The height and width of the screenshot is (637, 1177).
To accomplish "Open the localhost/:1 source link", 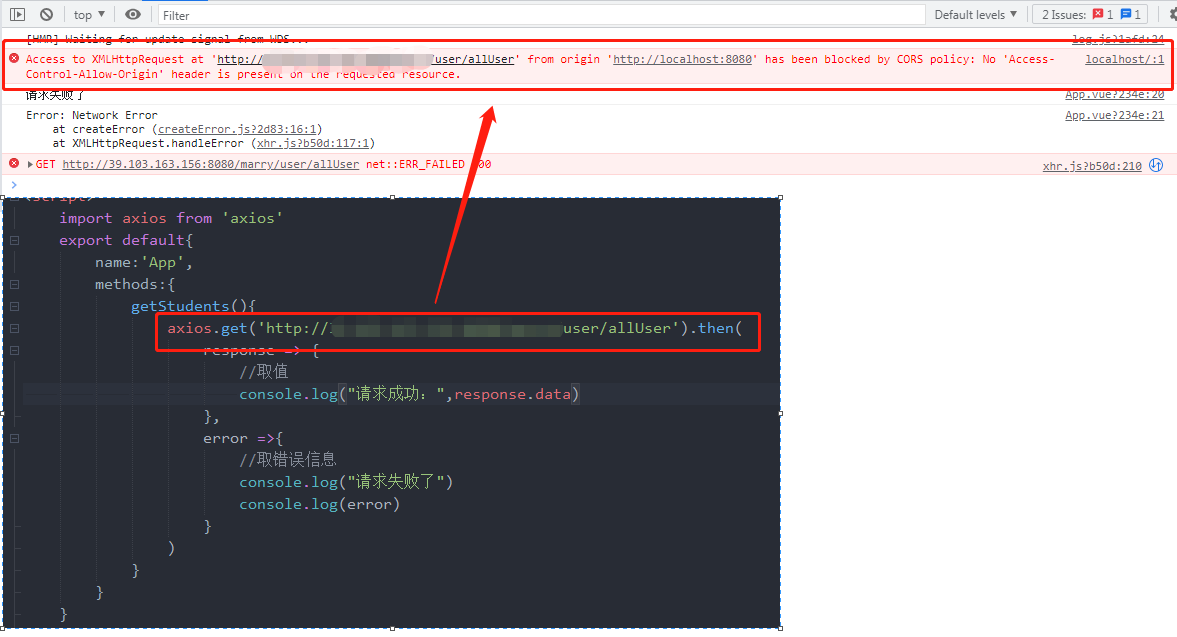I will pos(1124,59).
